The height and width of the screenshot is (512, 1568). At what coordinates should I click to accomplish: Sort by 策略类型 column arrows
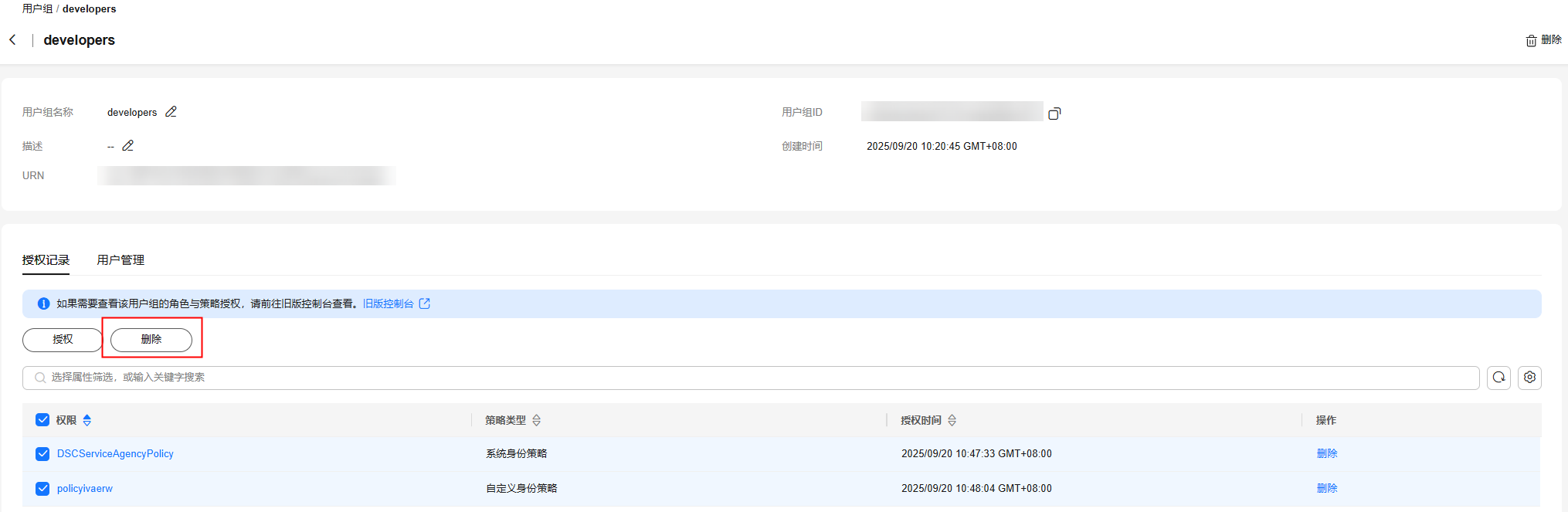[x=537, y=420]
